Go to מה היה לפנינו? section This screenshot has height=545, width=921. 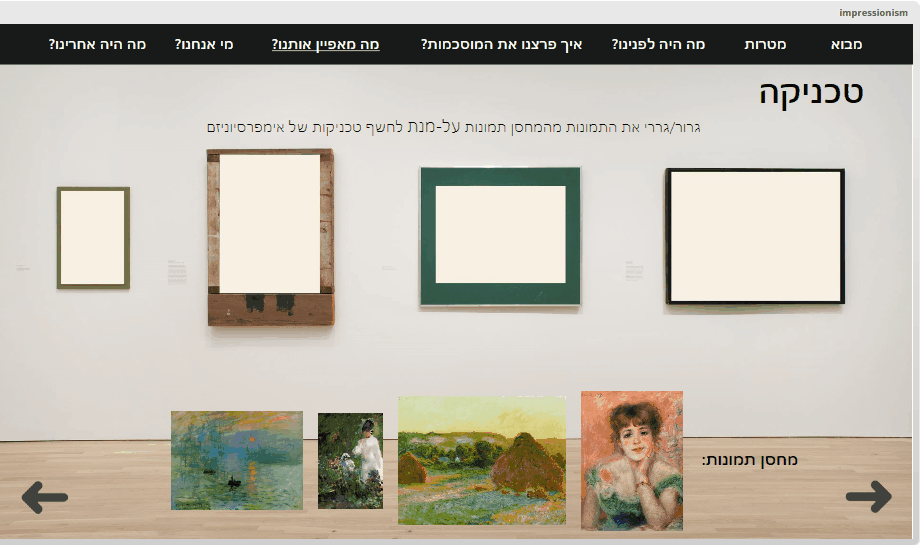click(x=658, y=44)
